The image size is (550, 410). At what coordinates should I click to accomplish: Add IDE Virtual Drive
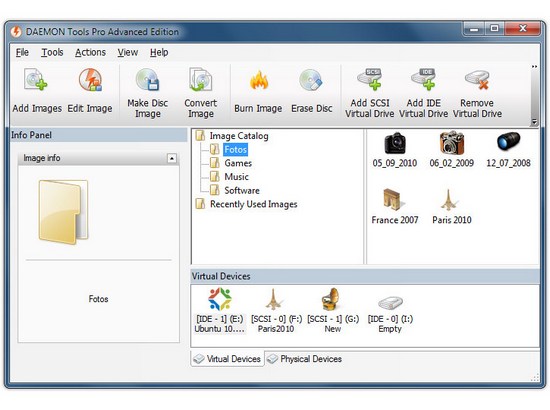[423, 93]
